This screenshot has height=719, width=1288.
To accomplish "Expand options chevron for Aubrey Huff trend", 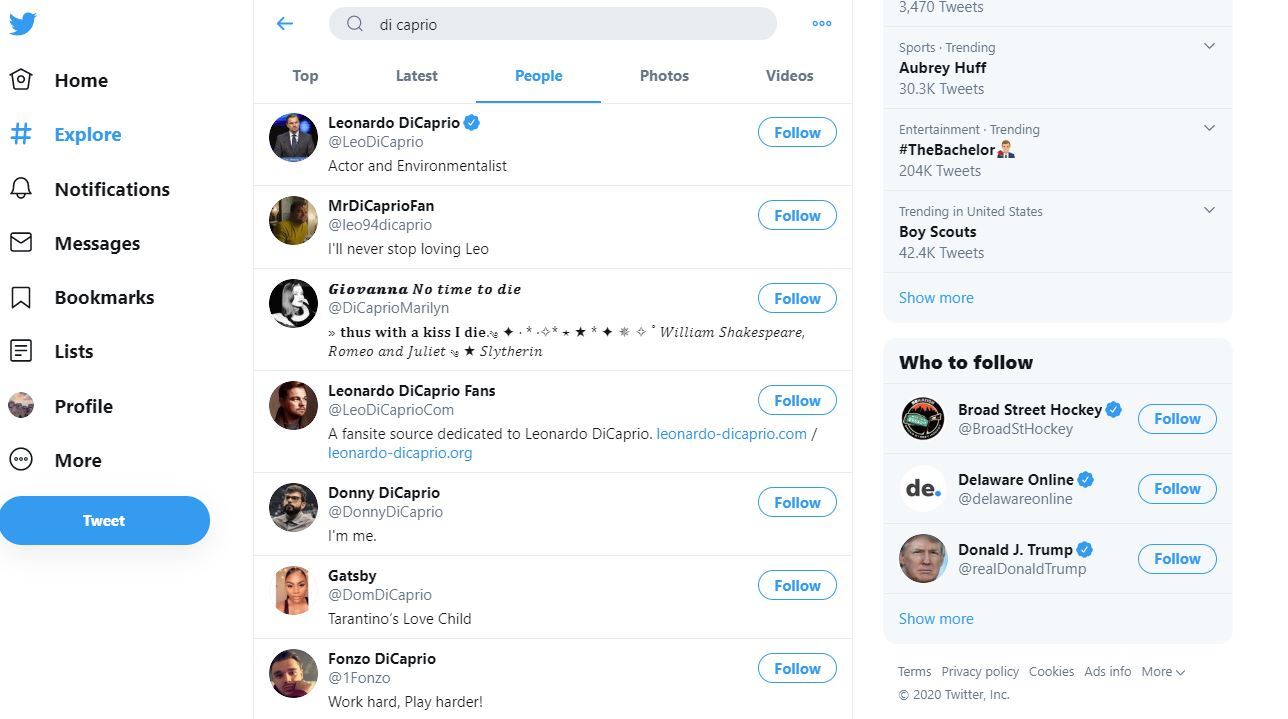I will (1209, 47).
